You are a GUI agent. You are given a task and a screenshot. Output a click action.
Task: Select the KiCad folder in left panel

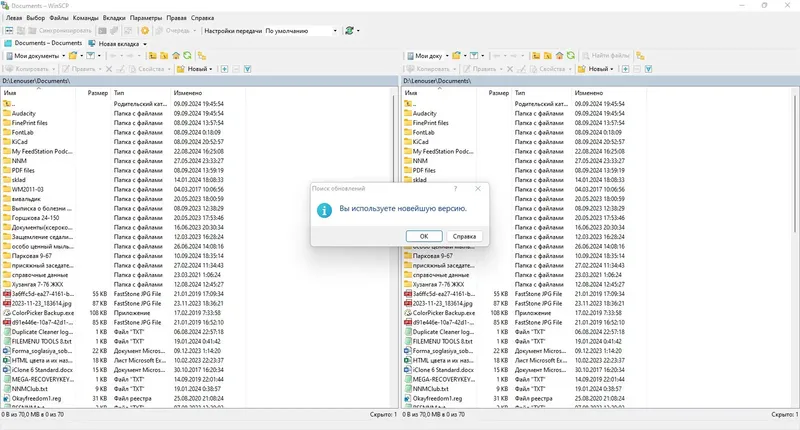point(19,142)
